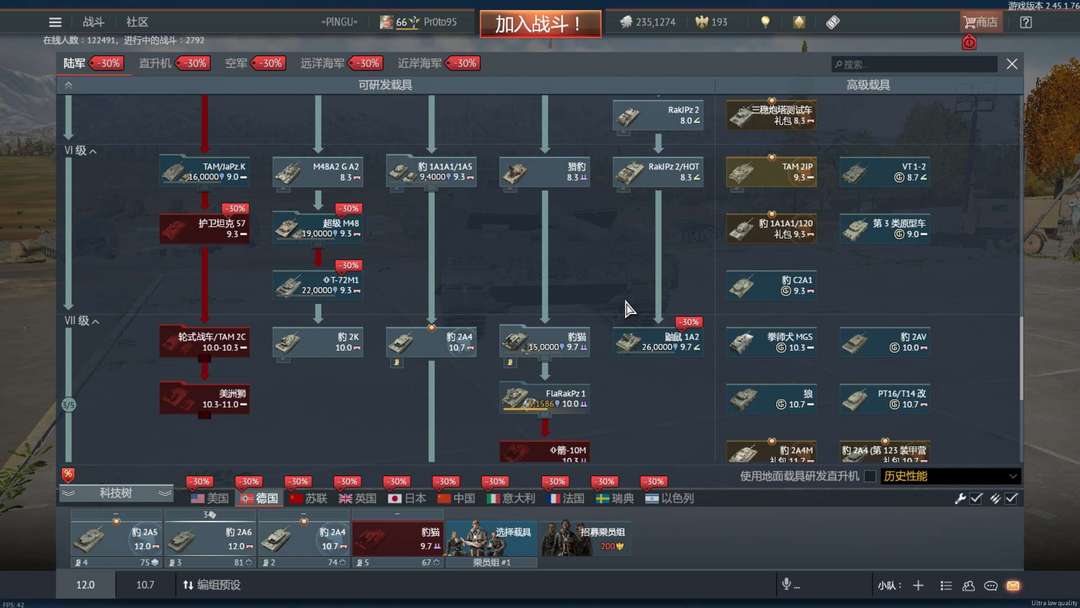Open the 战斗 menu
This screenshot has width=1080, height=608.
click(x=94, y=22)
